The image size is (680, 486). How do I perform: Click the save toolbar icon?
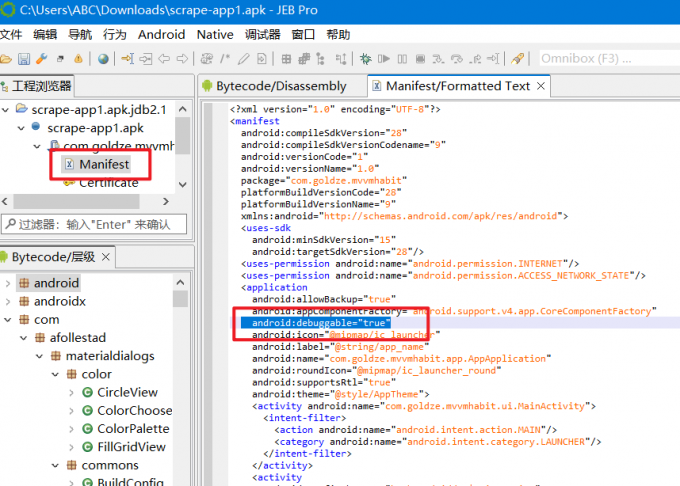tap(23, 59)
